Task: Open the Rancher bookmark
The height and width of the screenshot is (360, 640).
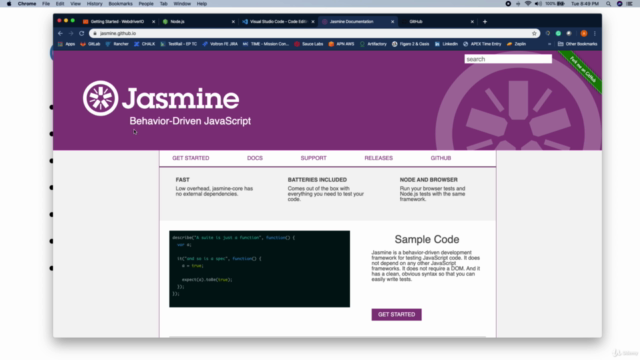Action: coord(117,44)
